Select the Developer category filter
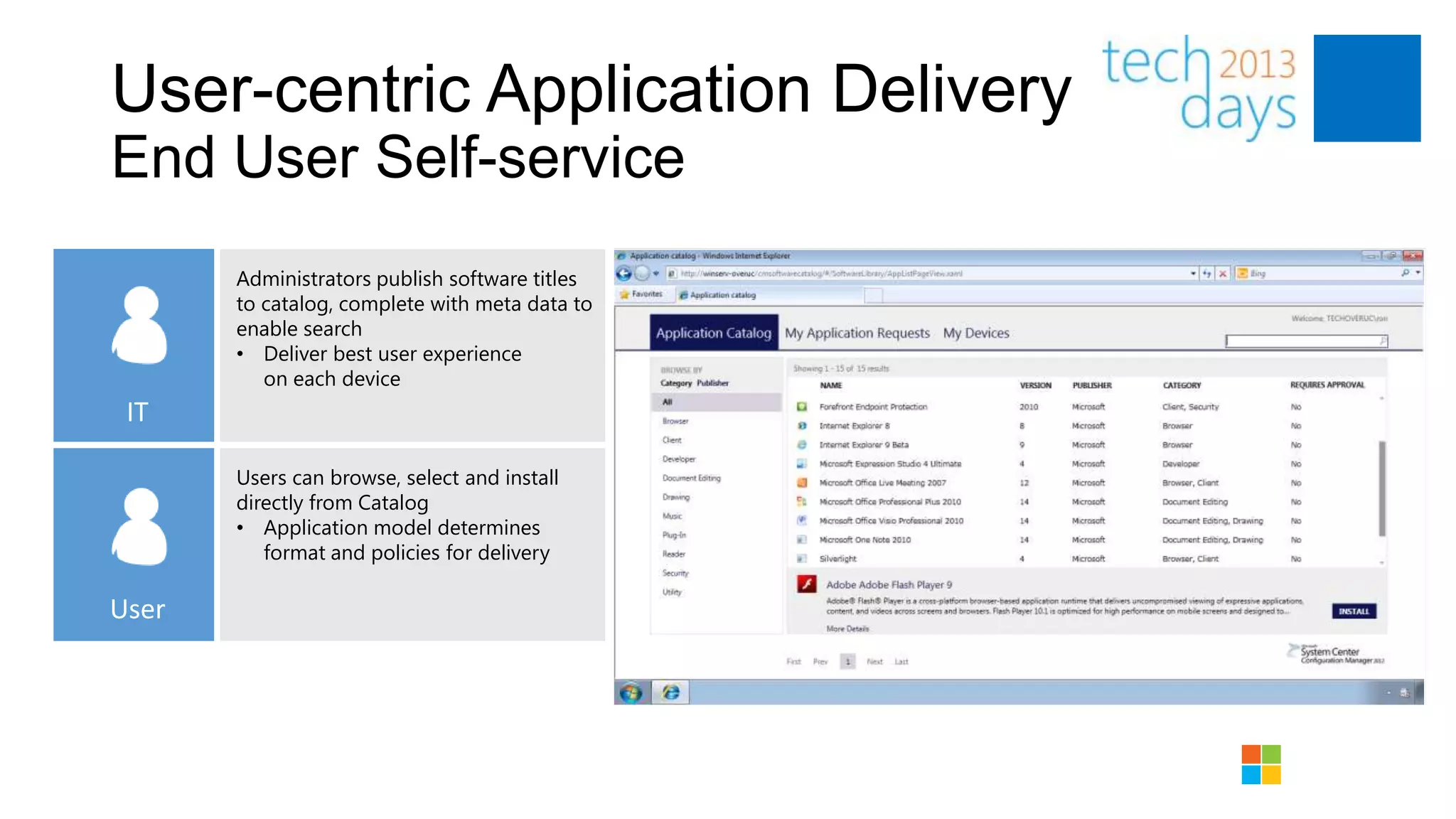This screenshot has height=819, width=1456. [679, 459]
